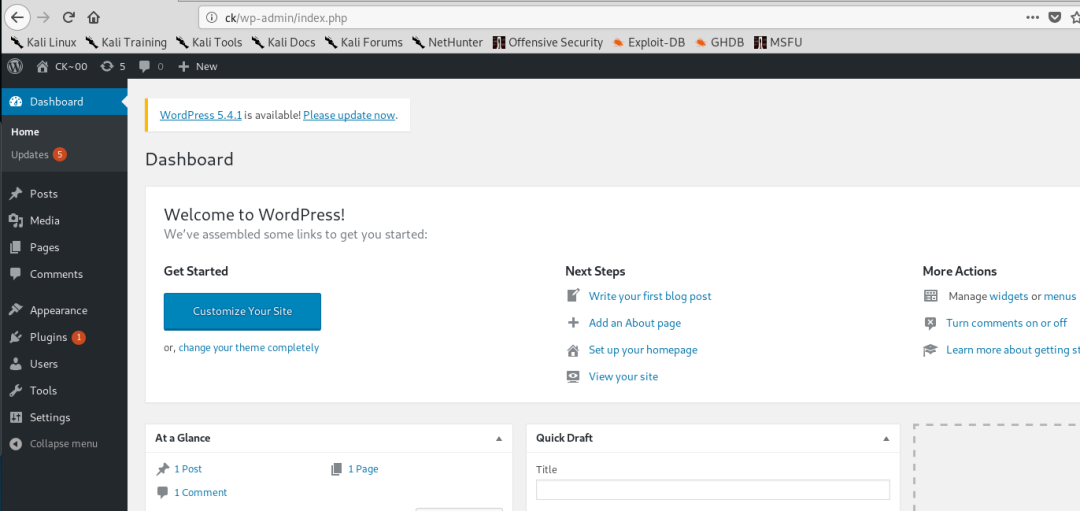The image size is (1080, 511).
Task: Click Please update now link
Action: click(x=349, y=115)
